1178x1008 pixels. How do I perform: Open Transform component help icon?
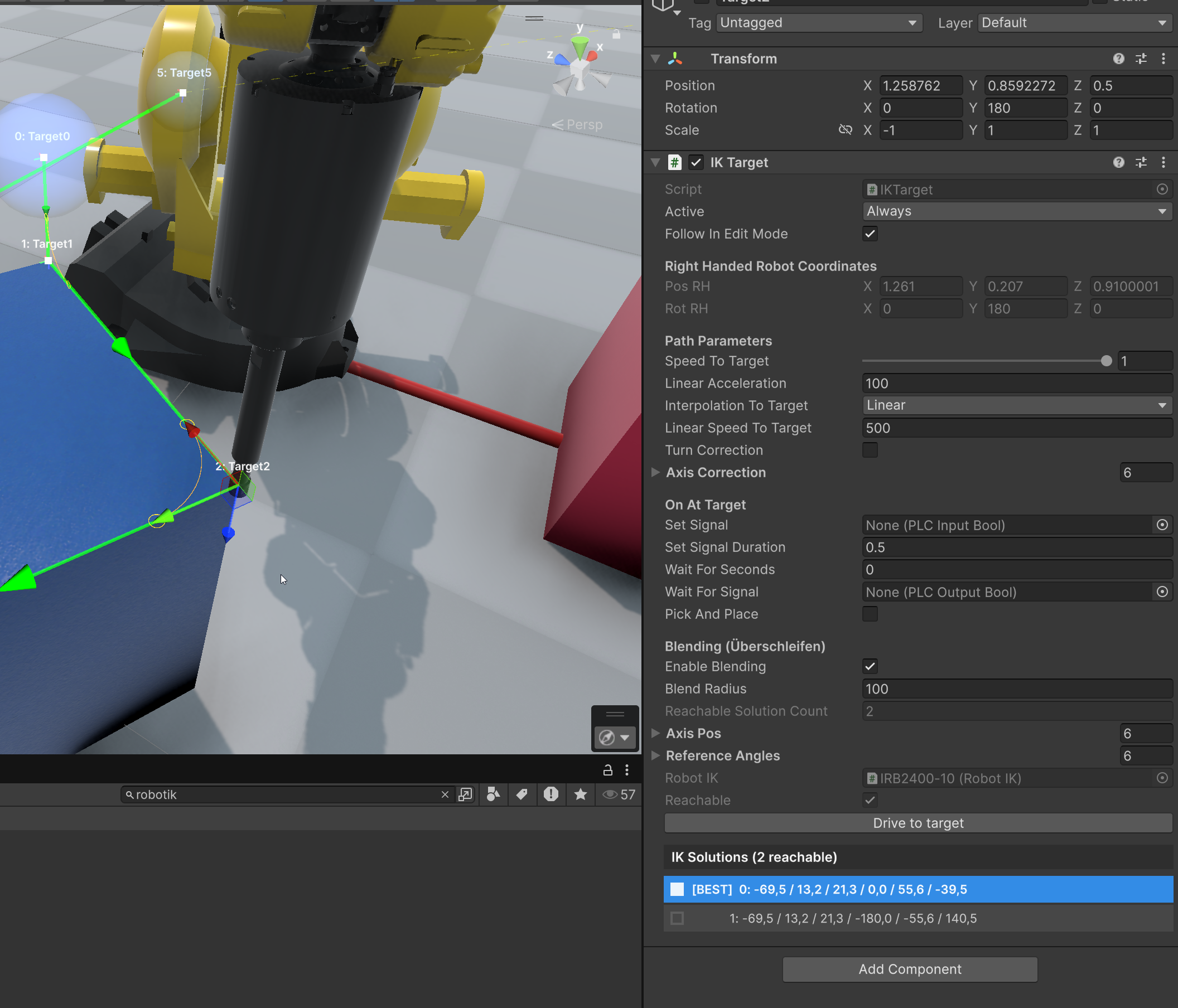[x=1118, y=59]
